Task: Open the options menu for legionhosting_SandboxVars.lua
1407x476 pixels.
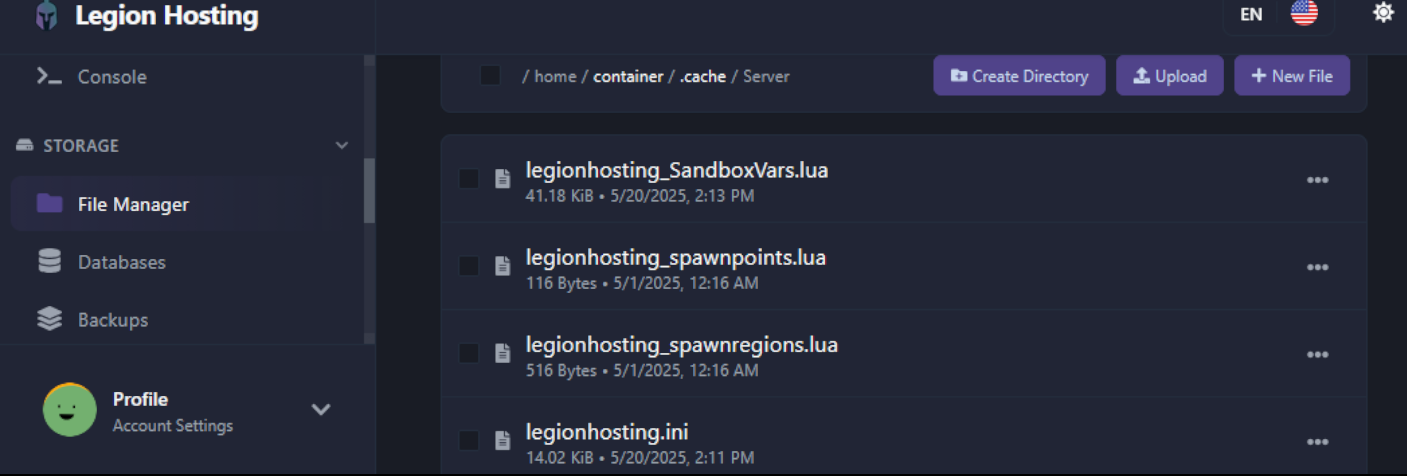Action: [x=1318, y=180]
